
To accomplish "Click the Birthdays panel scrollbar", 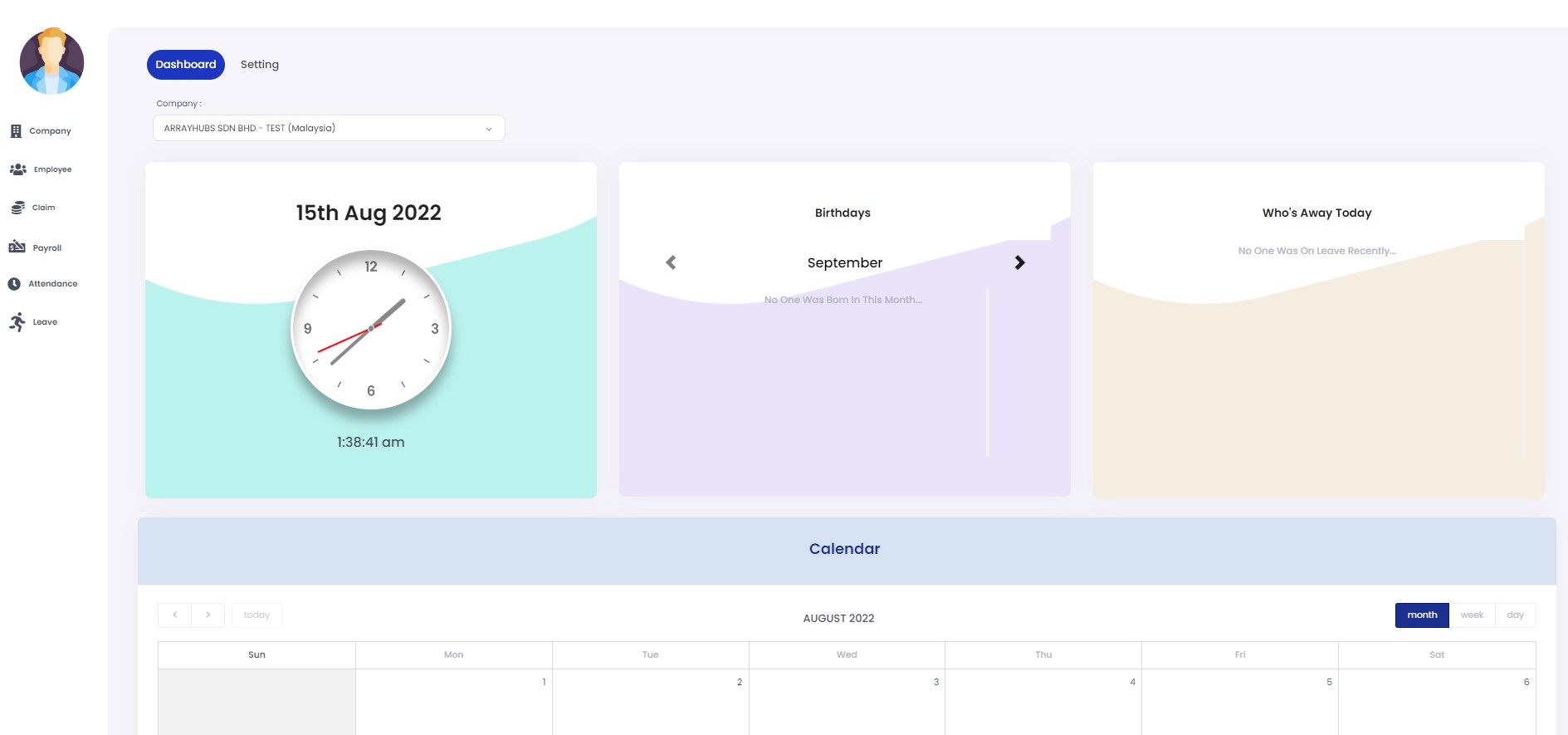I will click(x=987, y=372).
